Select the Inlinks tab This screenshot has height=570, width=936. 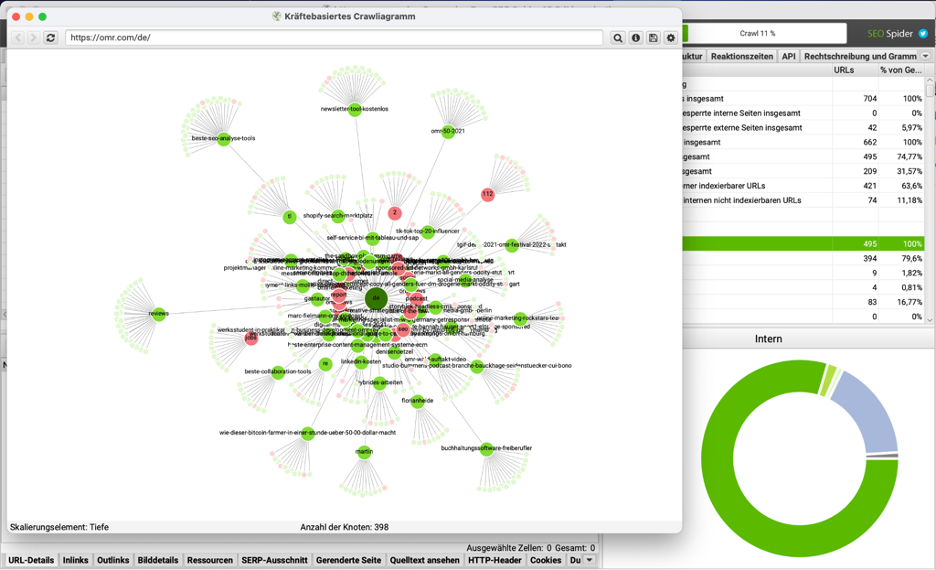[x=75, y=561]
